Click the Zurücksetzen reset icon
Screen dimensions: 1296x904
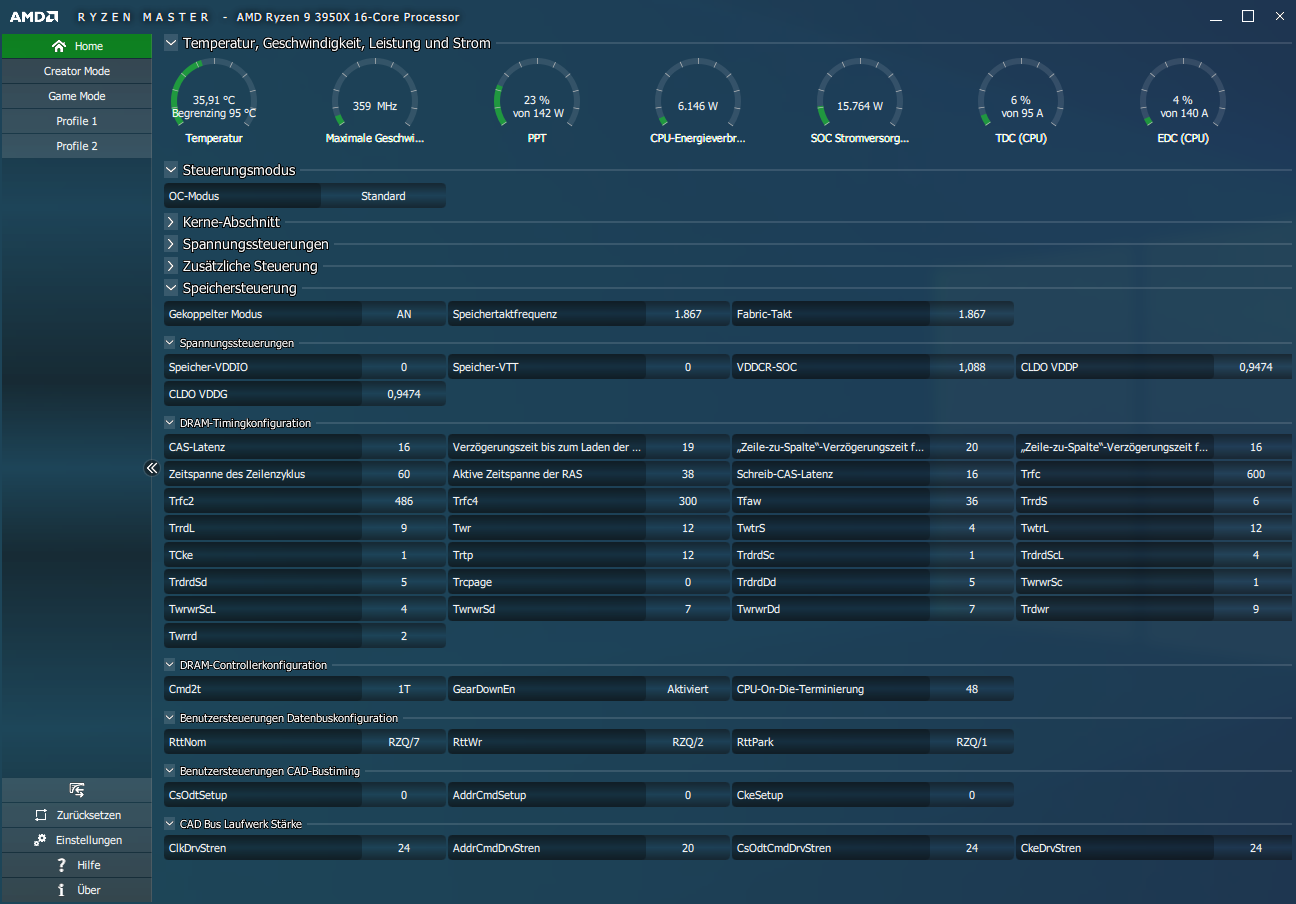click(x=41, y=815)
